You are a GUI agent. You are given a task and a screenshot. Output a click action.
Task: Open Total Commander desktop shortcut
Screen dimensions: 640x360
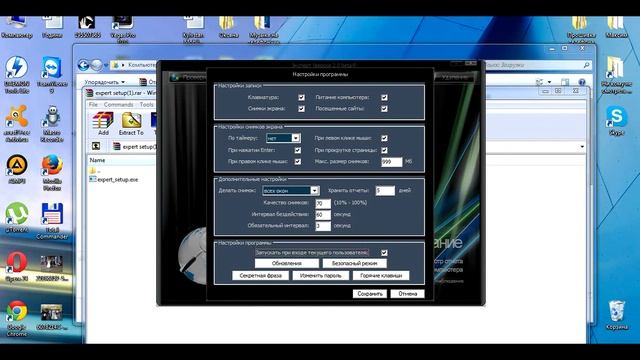52,221
